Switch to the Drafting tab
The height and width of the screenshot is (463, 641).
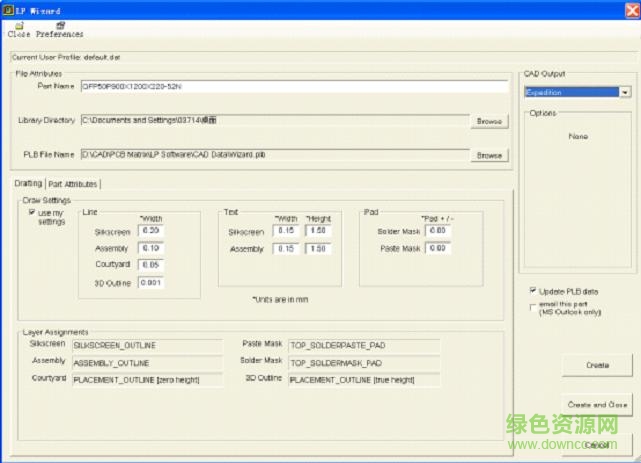tap(29, 184)
